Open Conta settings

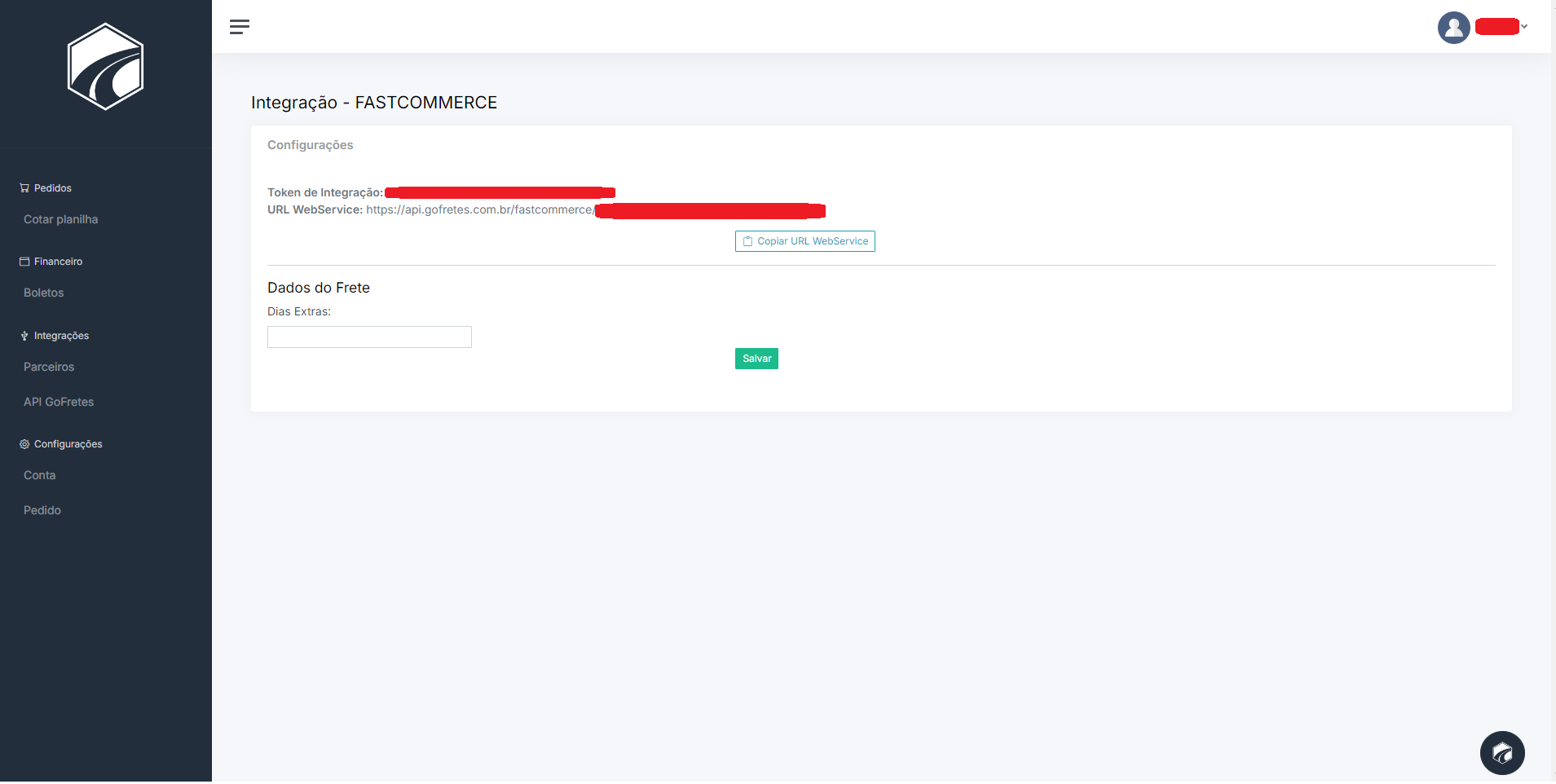(39, 475)
